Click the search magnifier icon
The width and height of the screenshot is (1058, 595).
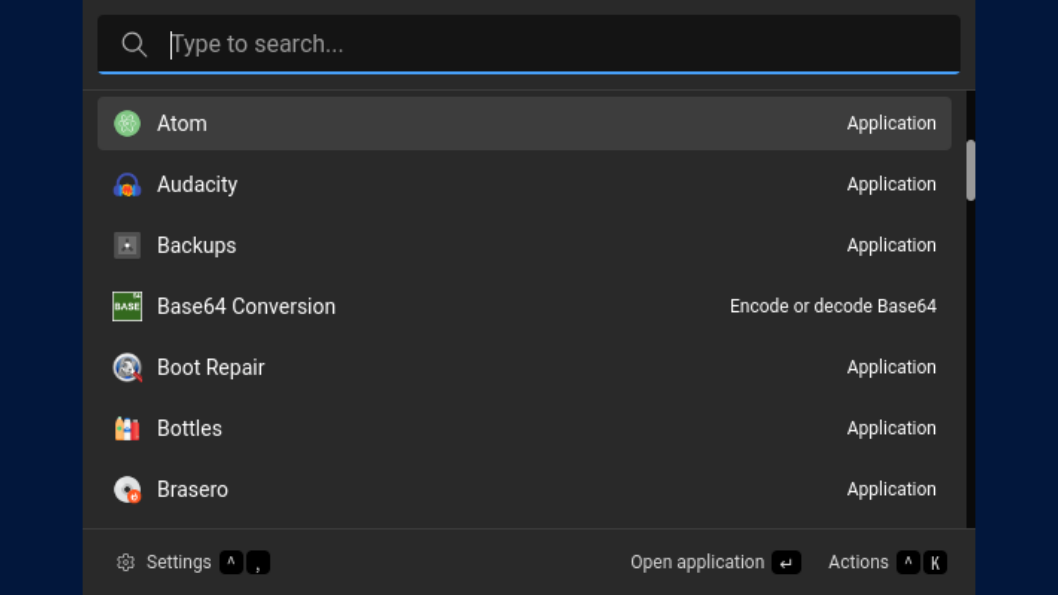point(134,44)
